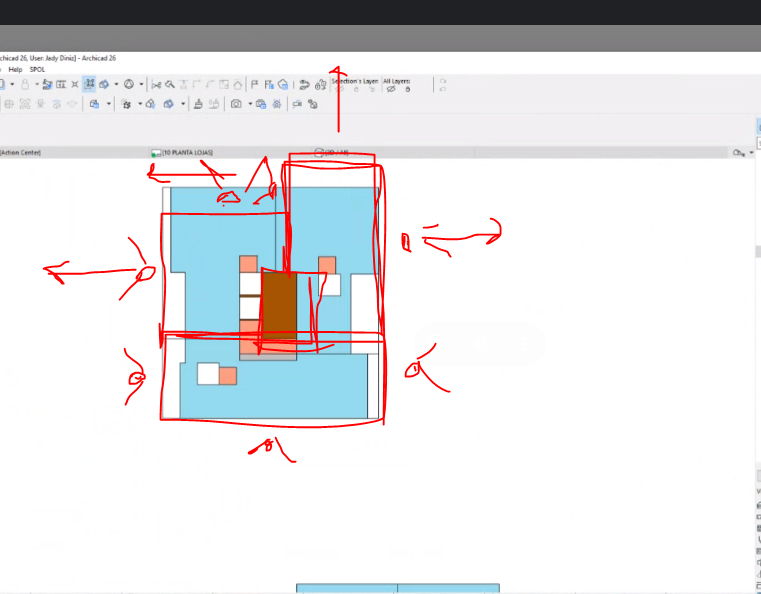761x594 pixels.
Task: Open the Action Center tab
Action: coord(20,153)
